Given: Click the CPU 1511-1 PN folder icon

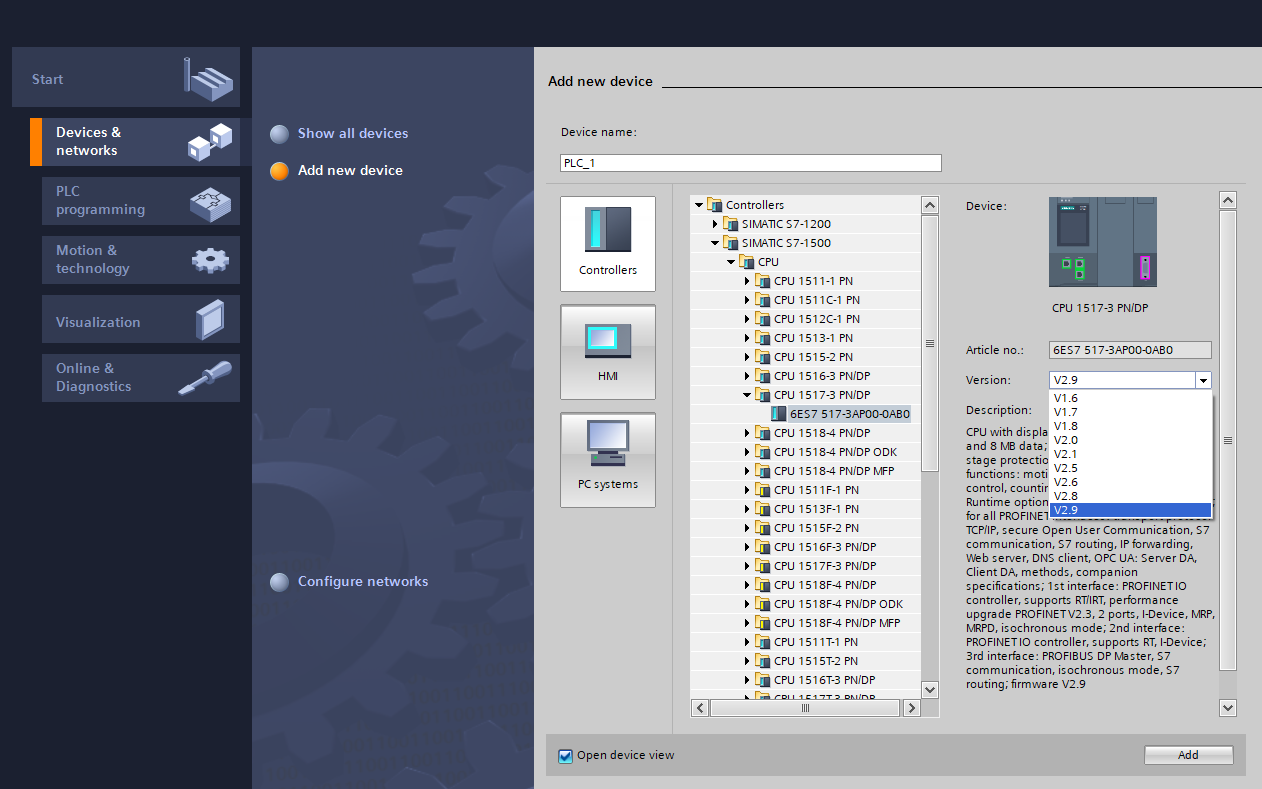Looking at the screenshot, I should click(763, 281).
